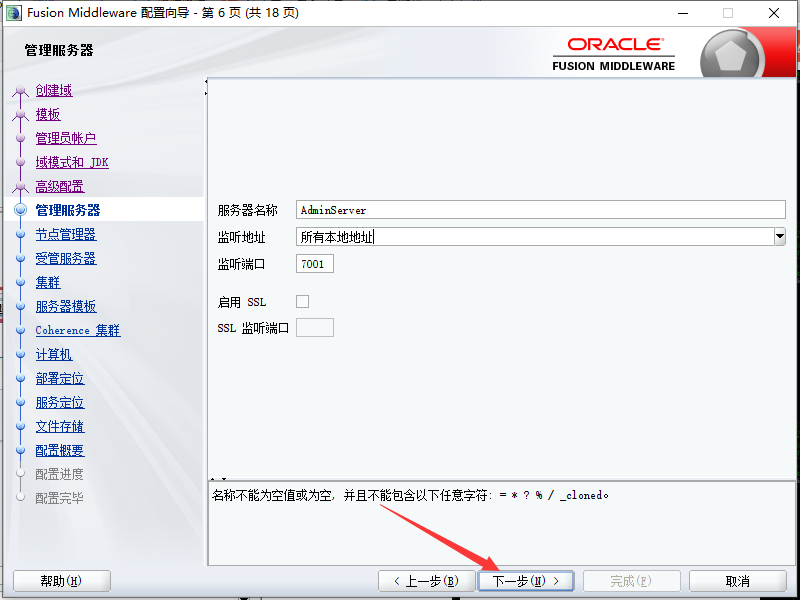Click the 监听端口 7001 field
The height and width of the screenshot is (600, 800).
coord(315,264)
